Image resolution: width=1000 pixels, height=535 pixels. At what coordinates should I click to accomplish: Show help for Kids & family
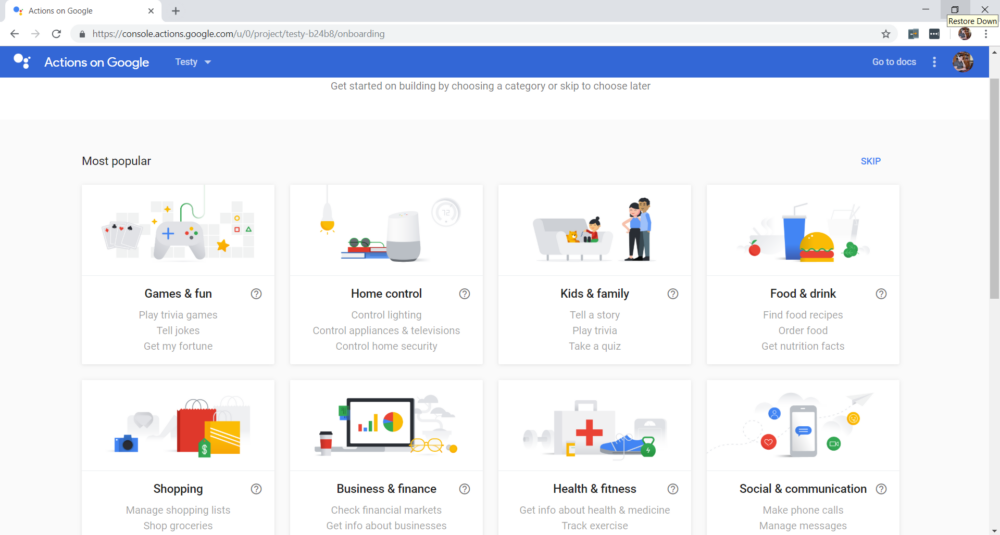(x=672, y=294)
